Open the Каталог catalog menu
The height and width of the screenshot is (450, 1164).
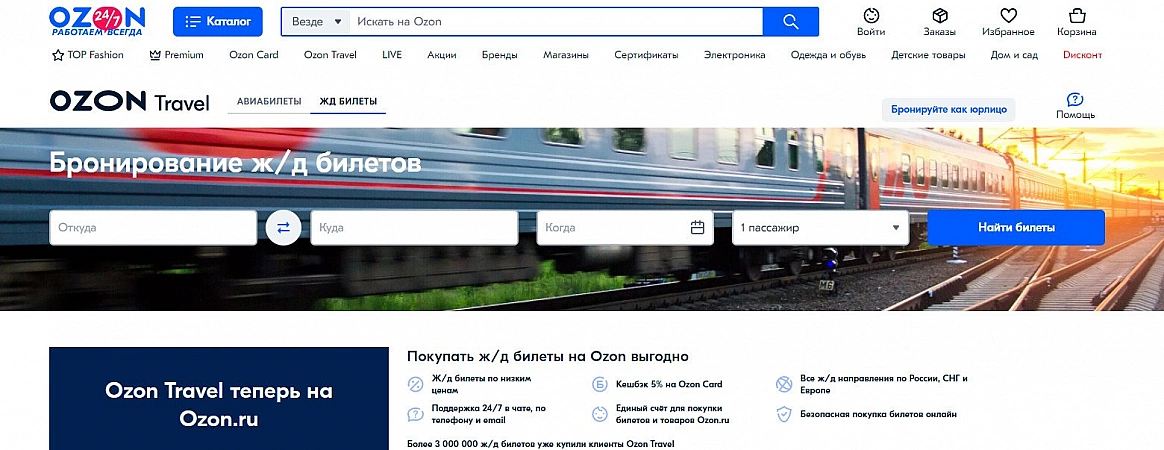[x=218, y=22]
